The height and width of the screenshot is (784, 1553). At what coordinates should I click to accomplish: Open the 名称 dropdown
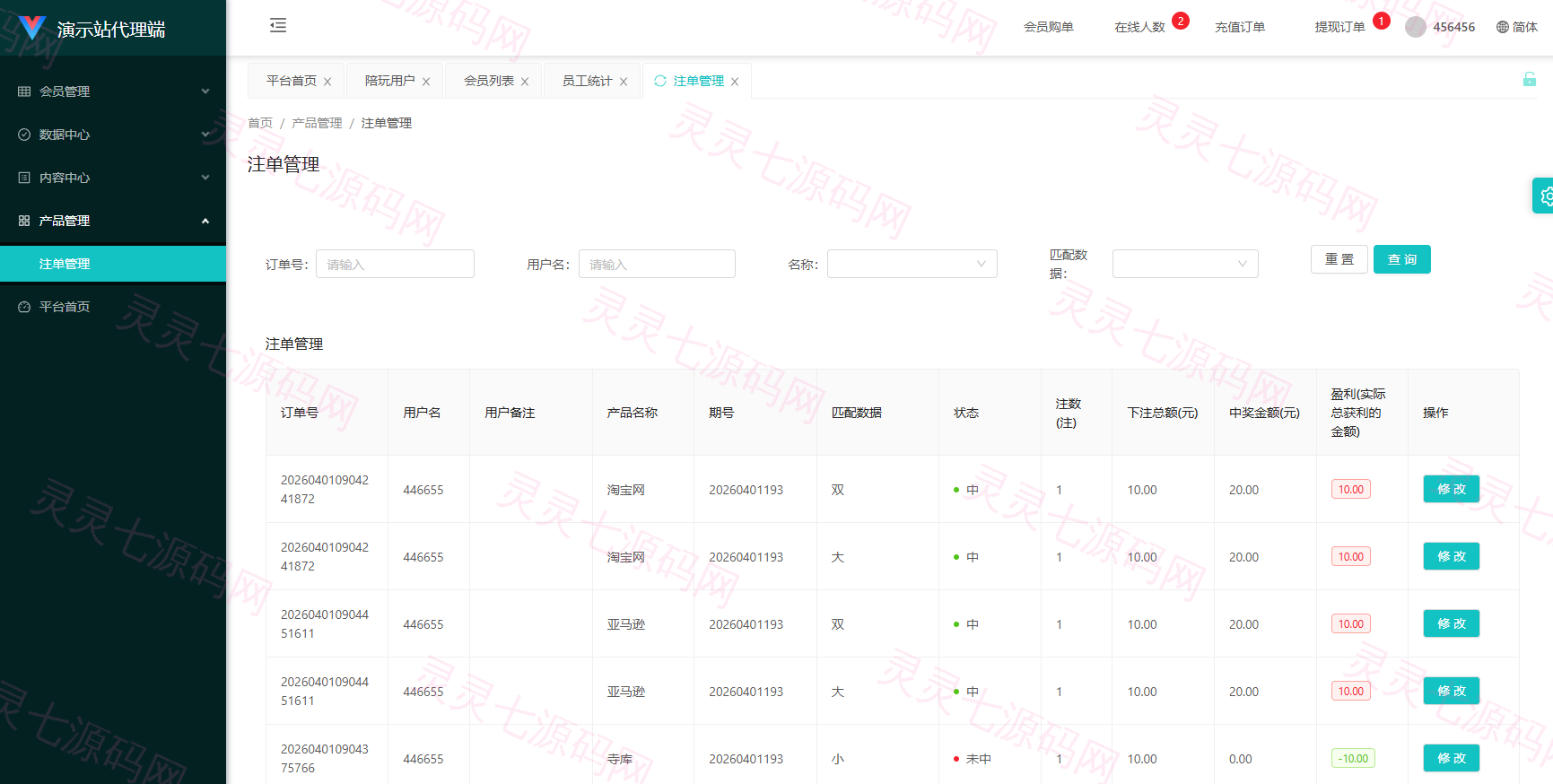point(912,264)
